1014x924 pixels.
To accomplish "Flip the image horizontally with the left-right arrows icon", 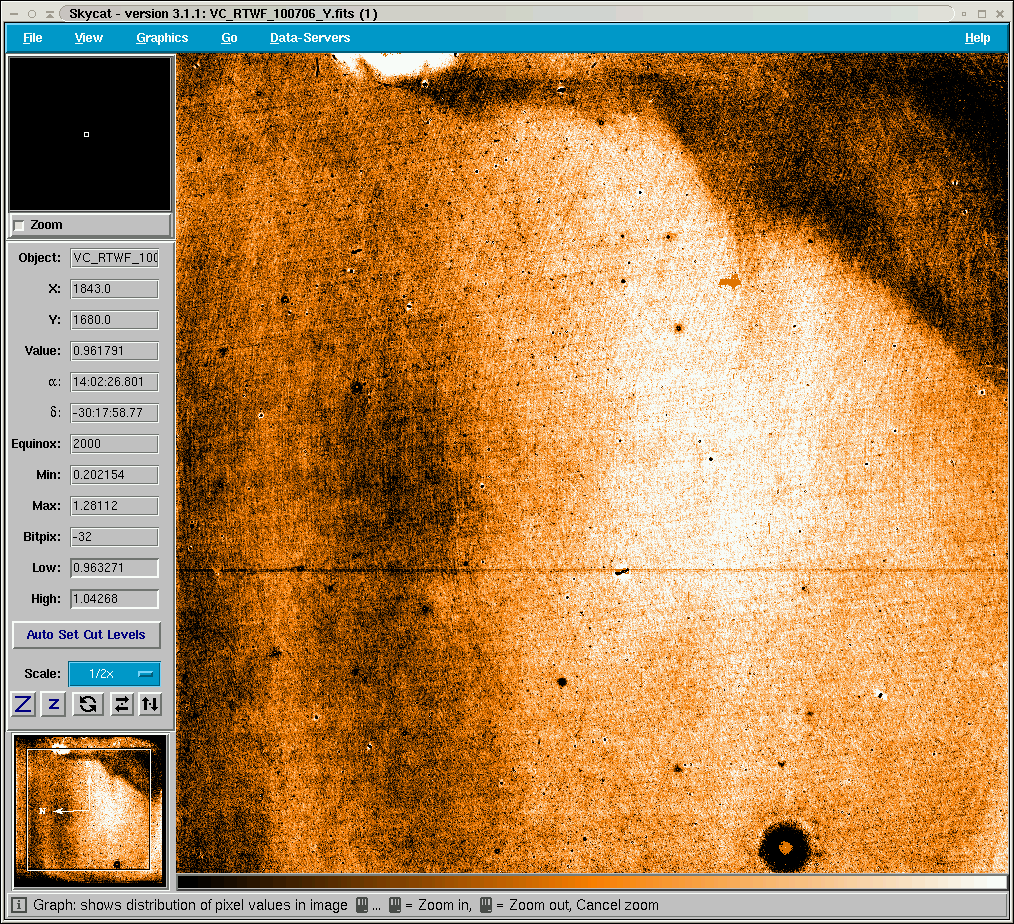I will pos(122,704).
